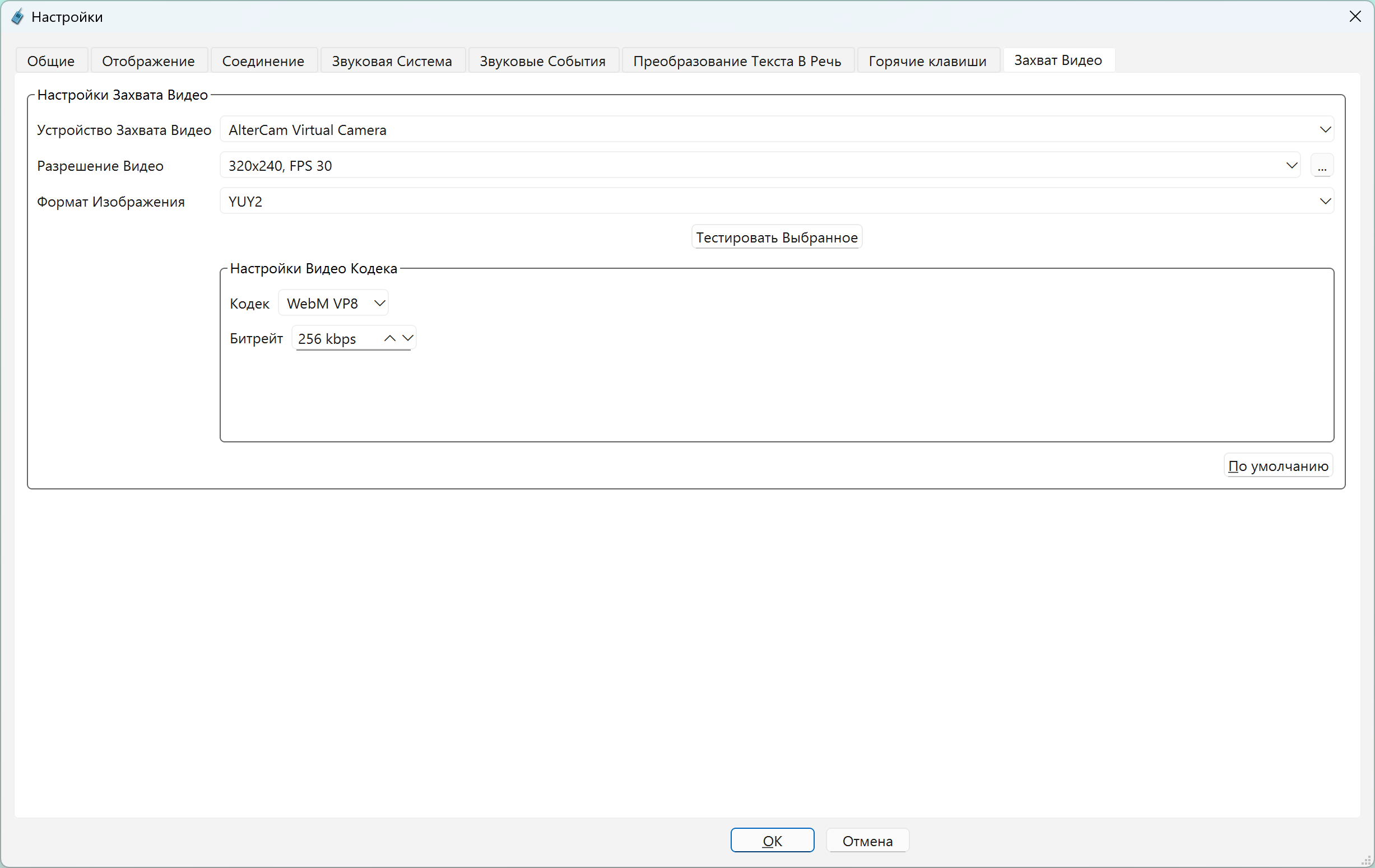Click the 256 kbps bitrate field
The width and height of the screenshot is (1375, 868).
[337, 339]
